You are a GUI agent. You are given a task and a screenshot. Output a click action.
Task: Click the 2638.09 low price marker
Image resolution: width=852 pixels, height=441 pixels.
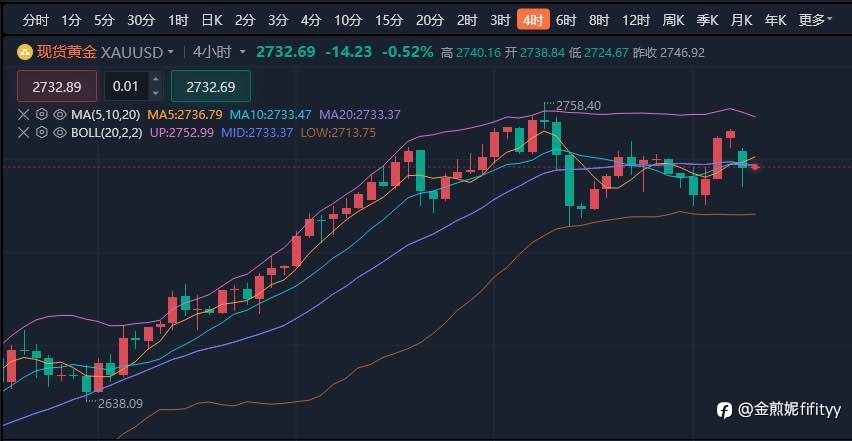coord(120,404)
